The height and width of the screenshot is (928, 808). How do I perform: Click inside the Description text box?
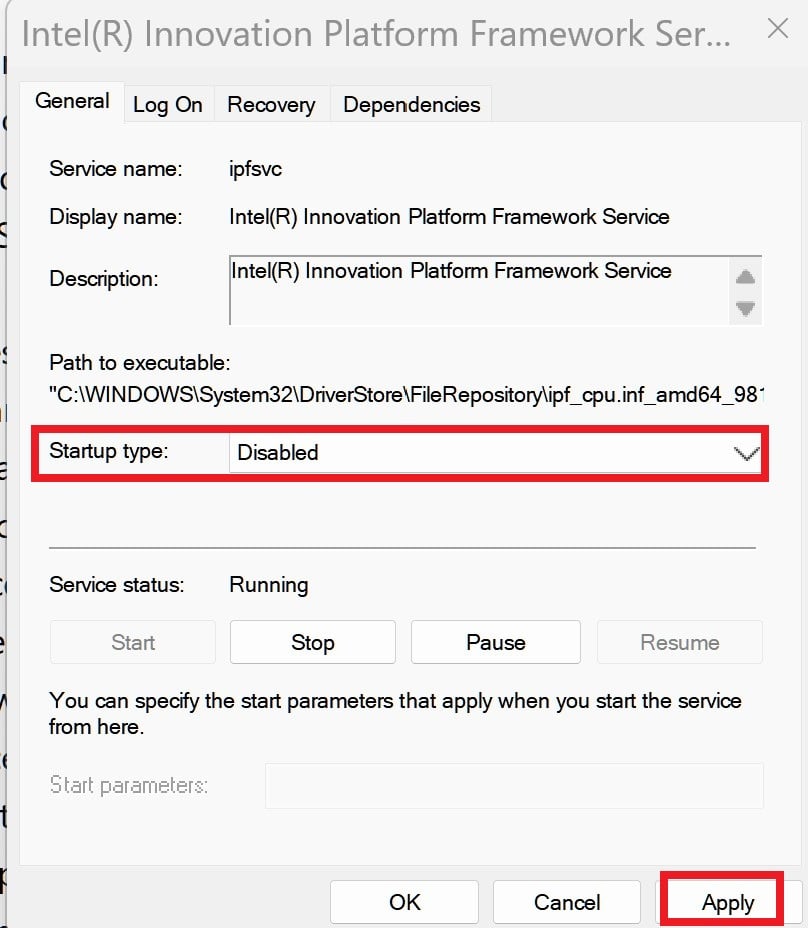point(480,289)
